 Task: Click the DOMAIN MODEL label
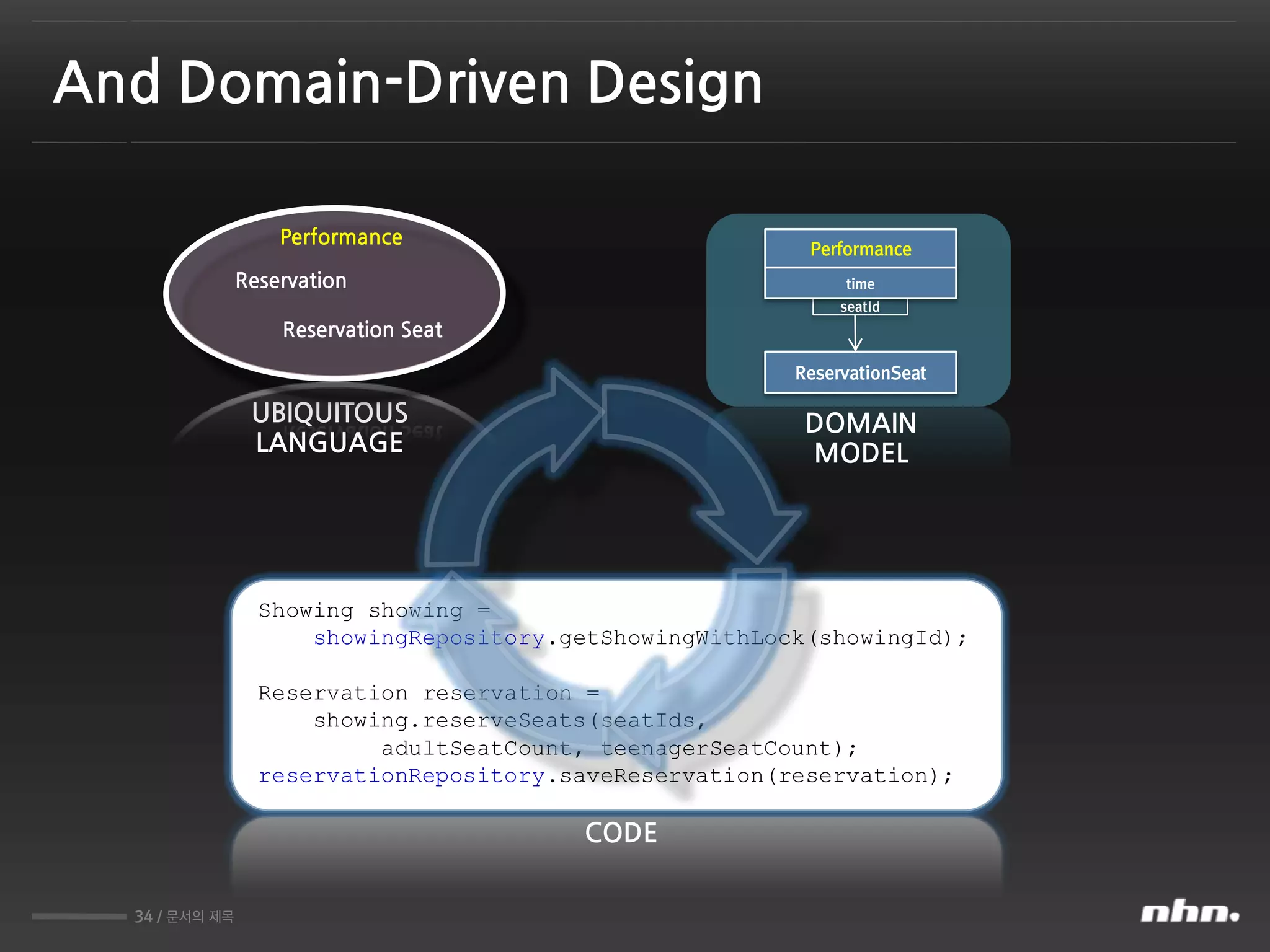coord(861,438)
